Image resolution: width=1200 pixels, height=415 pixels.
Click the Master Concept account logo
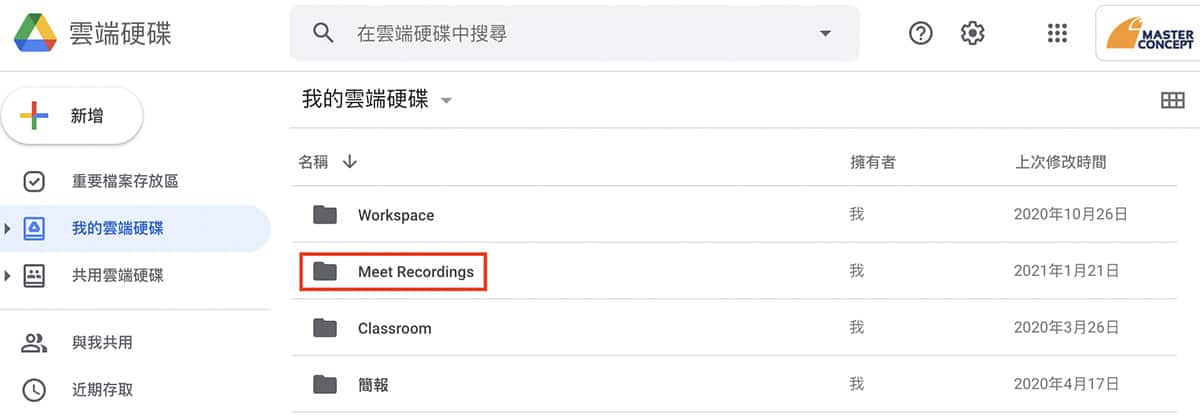point(1147,35)
